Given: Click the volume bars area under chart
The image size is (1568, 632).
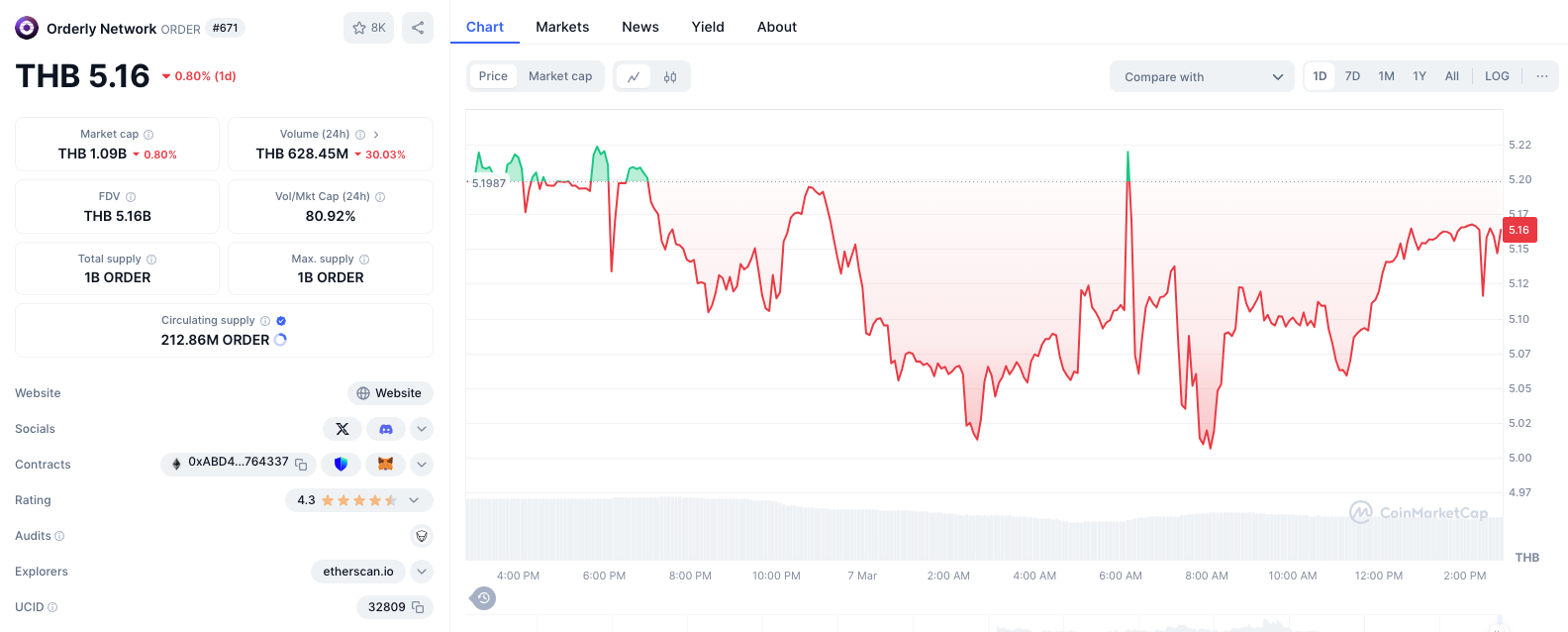Looking at the screenshot, I should 984,530.
